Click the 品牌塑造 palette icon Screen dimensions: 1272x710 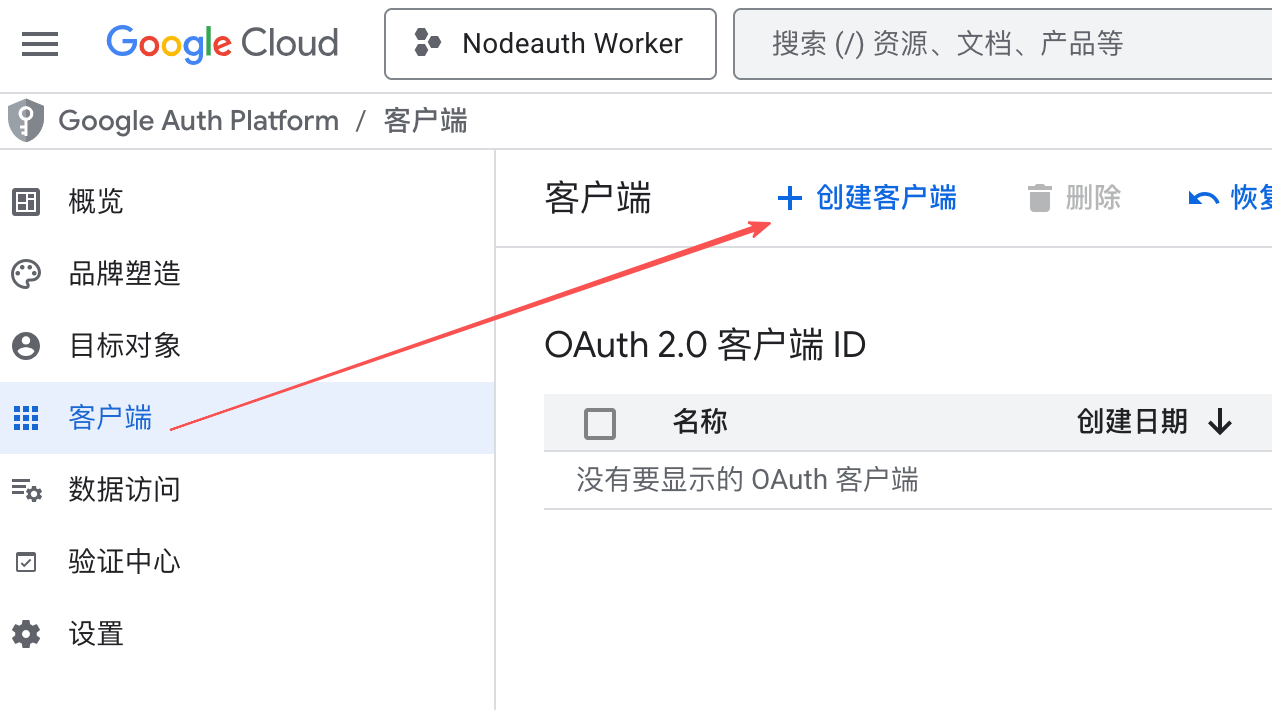tap(26, 274)
